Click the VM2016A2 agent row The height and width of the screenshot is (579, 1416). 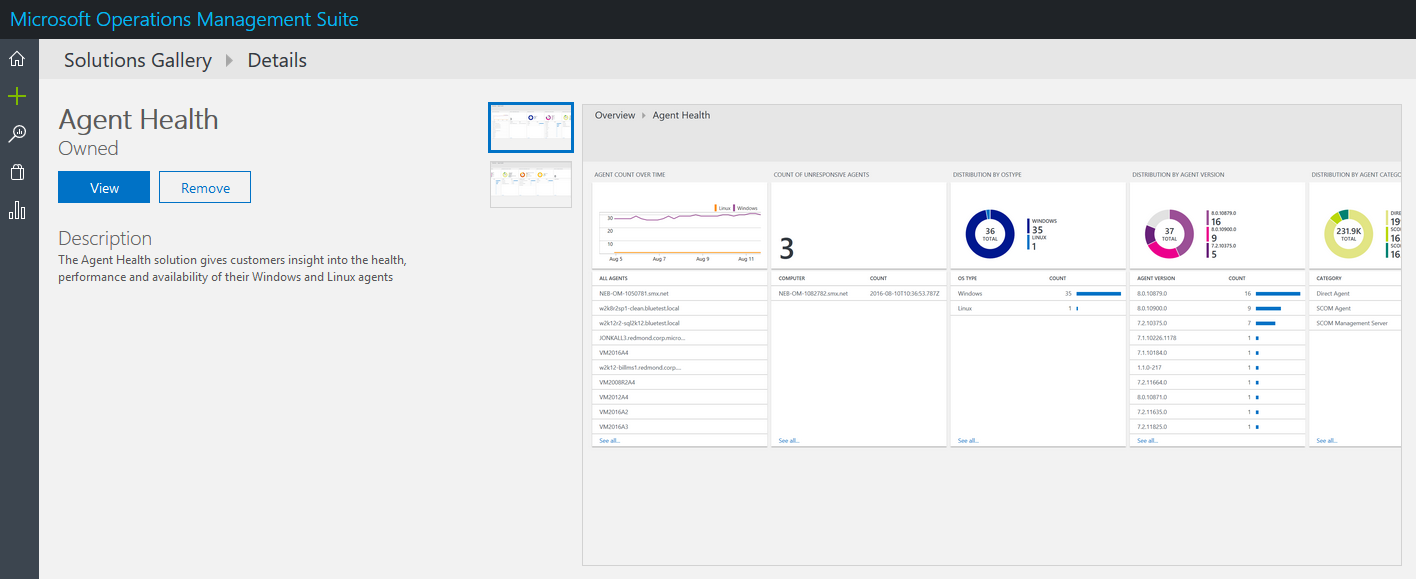[680, 412]
